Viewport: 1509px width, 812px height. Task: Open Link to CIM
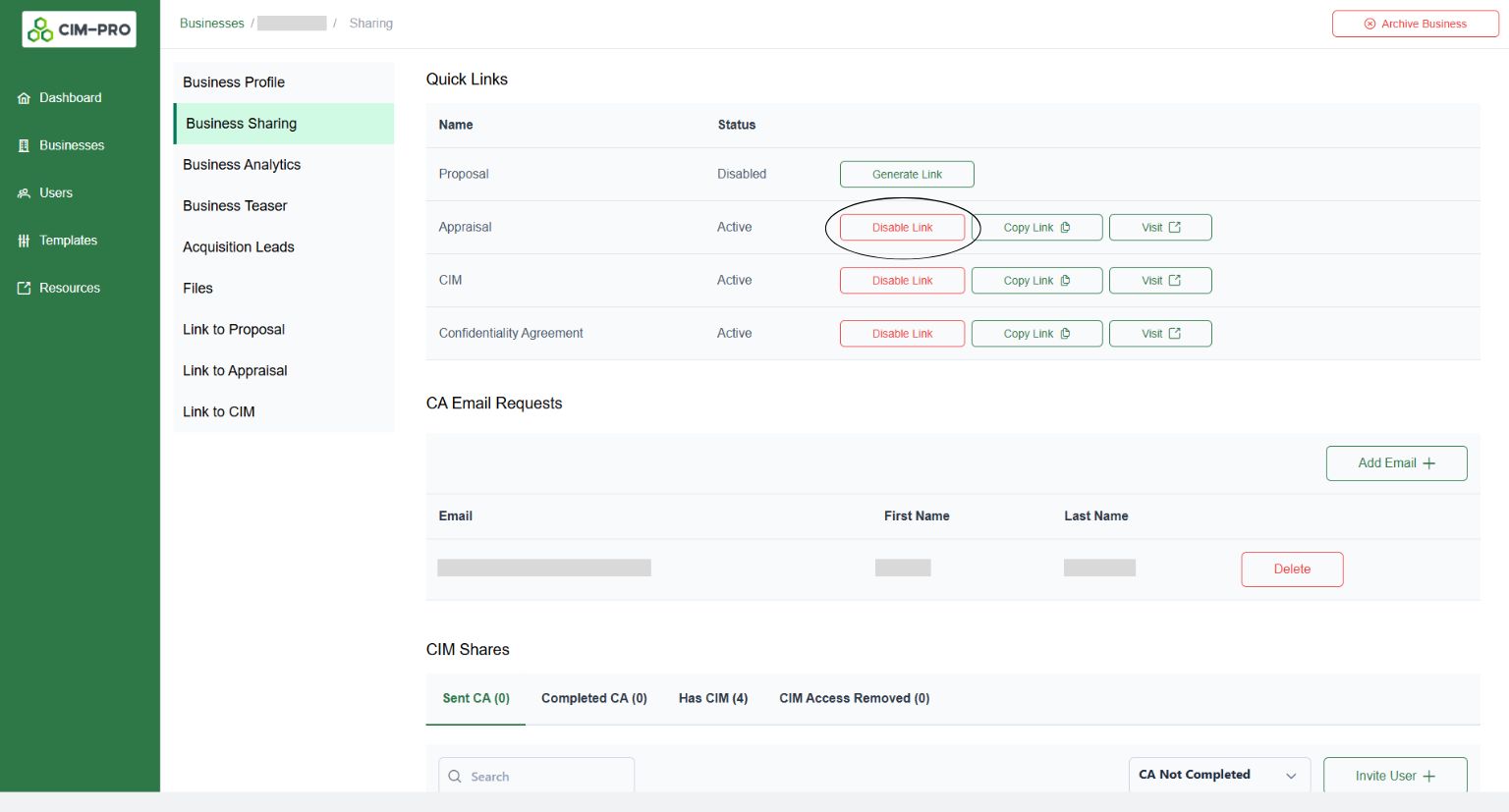[284, 412]
